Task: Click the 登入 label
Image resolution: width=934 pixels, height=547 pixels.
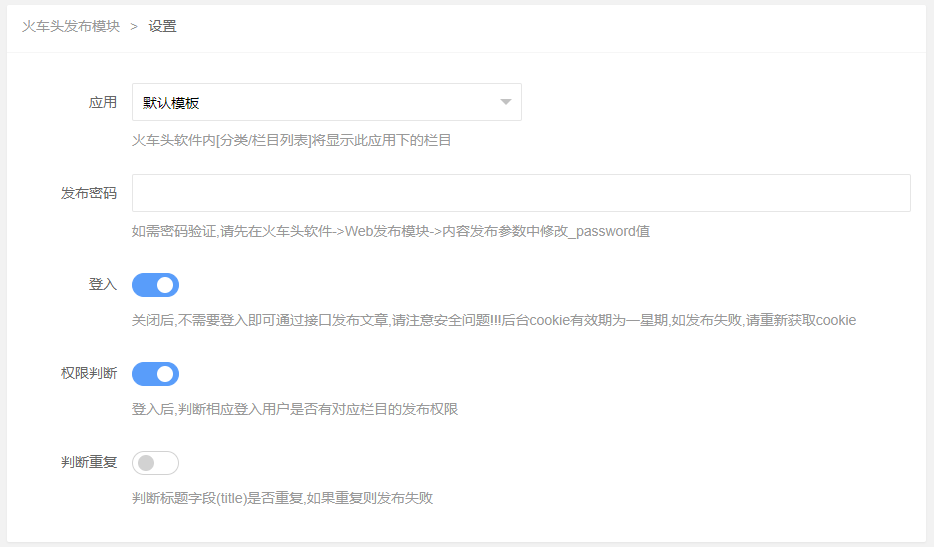Action: (x=103, y=284)
